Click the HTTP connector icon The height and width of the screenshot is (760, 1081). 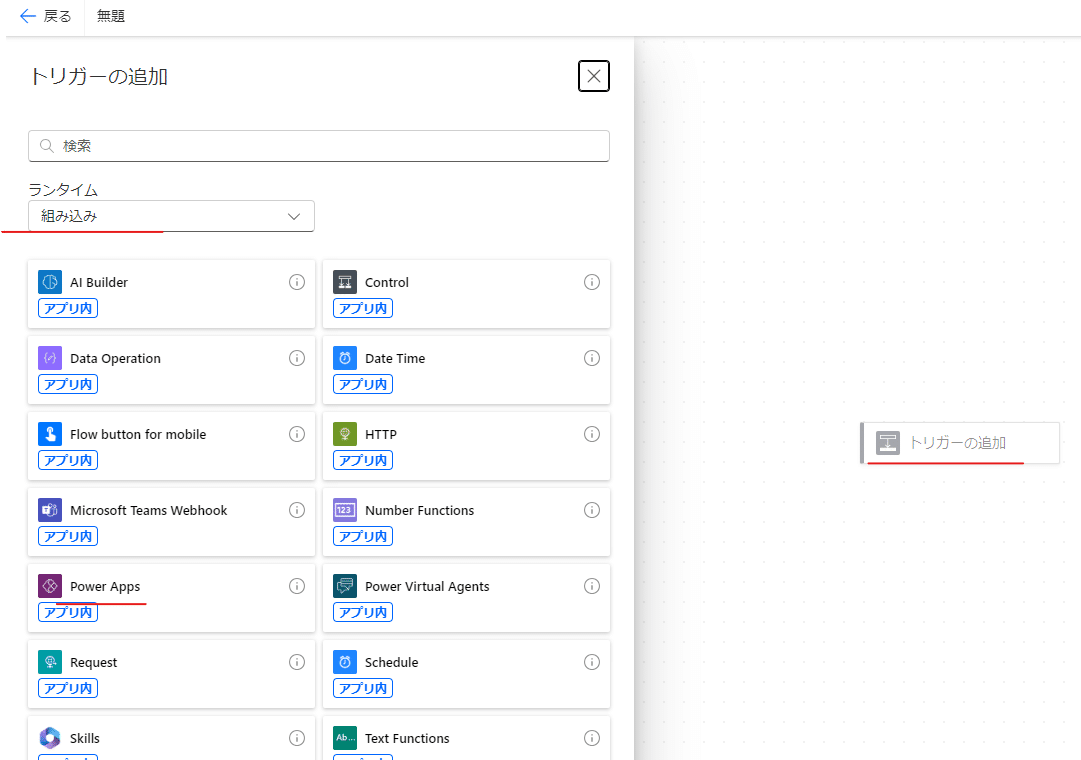click(x=345, y=434)
